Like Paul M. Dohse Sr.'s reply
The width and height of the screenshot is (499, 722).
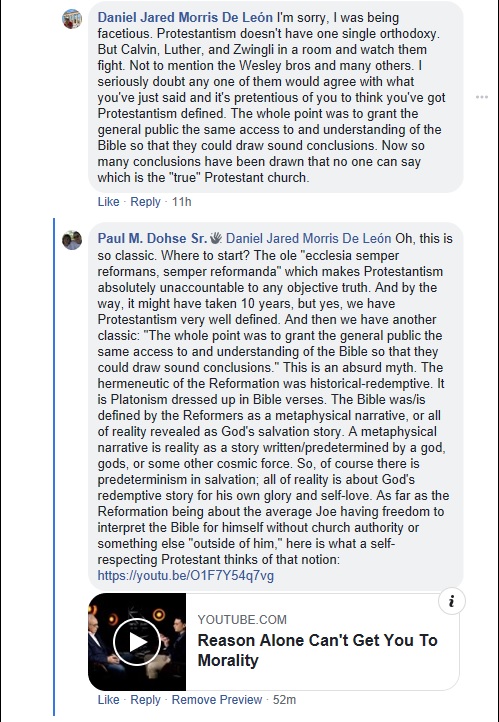tap(108, 700)
